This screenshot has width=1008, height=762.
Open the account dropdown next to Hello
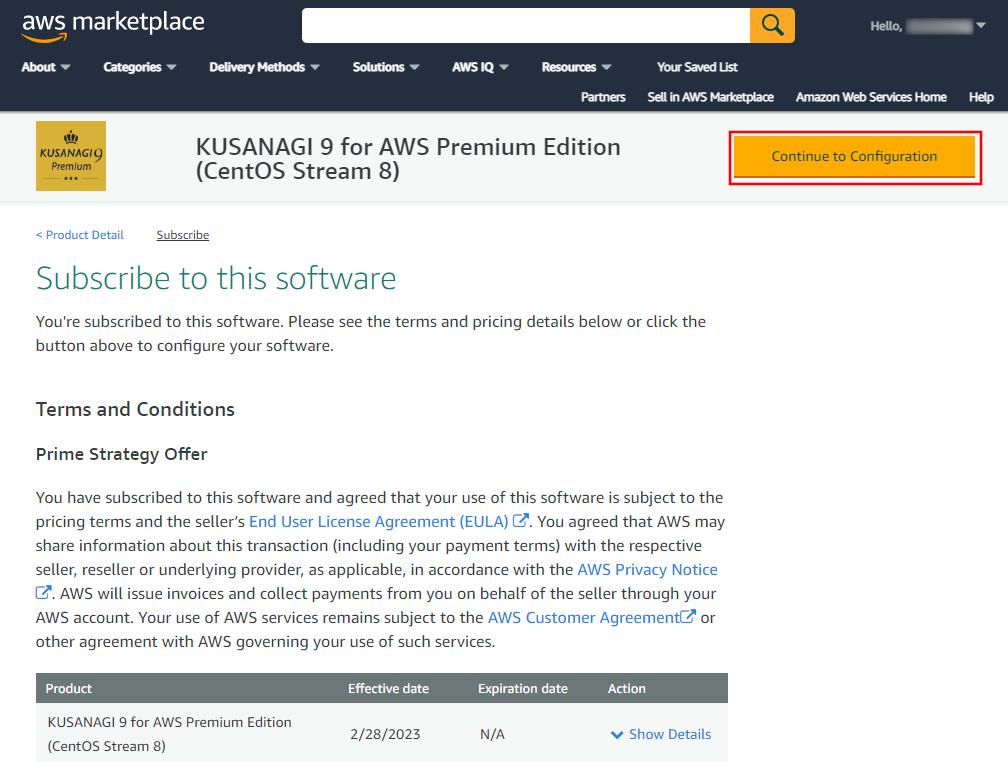[980, 26]
